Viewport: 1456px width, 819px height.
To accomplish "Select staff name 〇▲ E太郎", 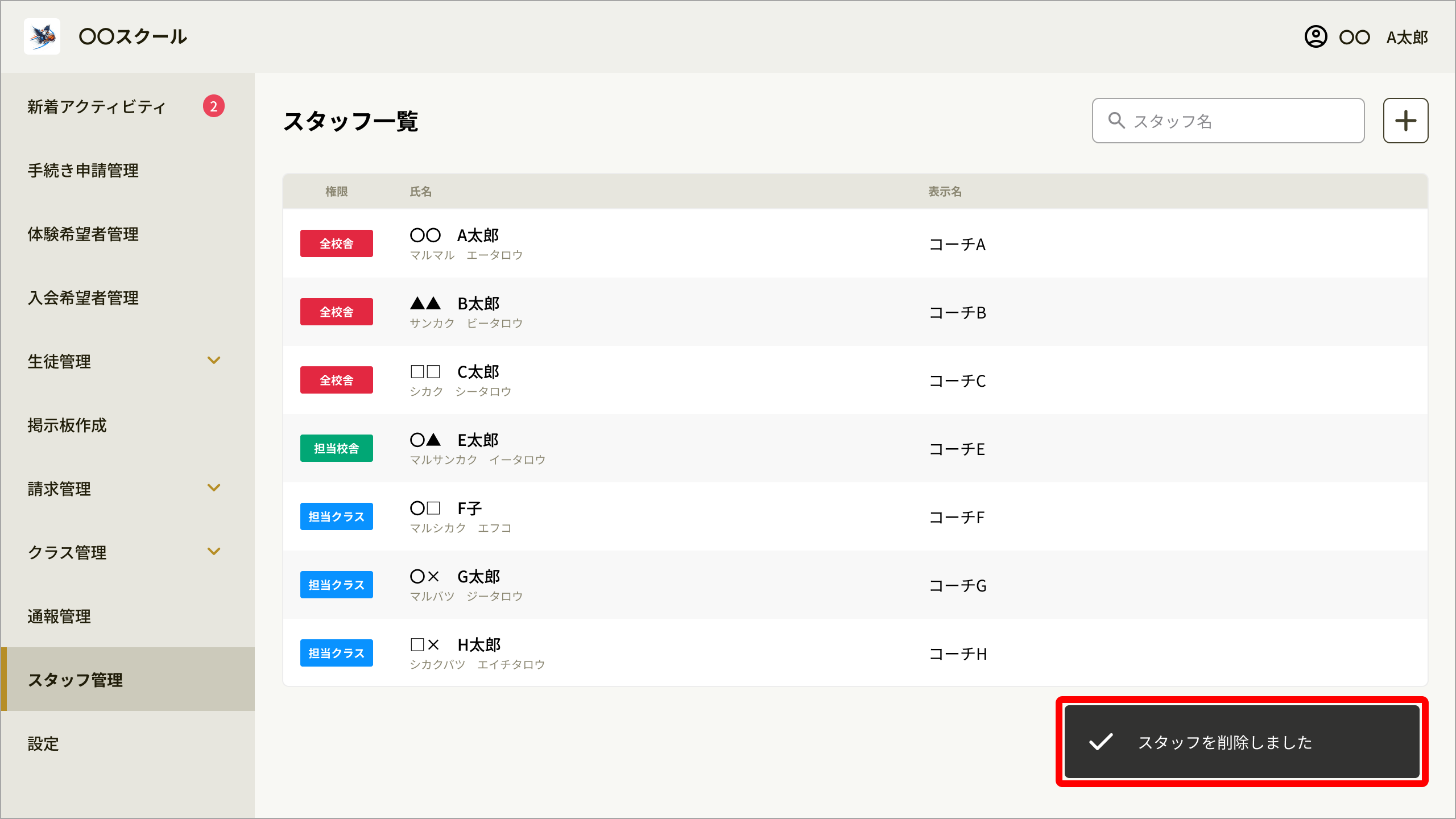I will (x=454, y=440).
